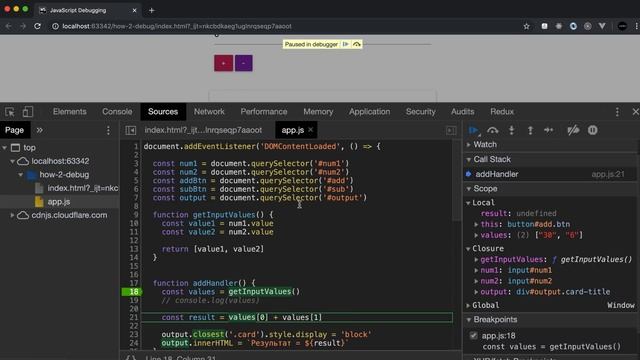Click the red plus button on the page

click(x=223, y=63)
